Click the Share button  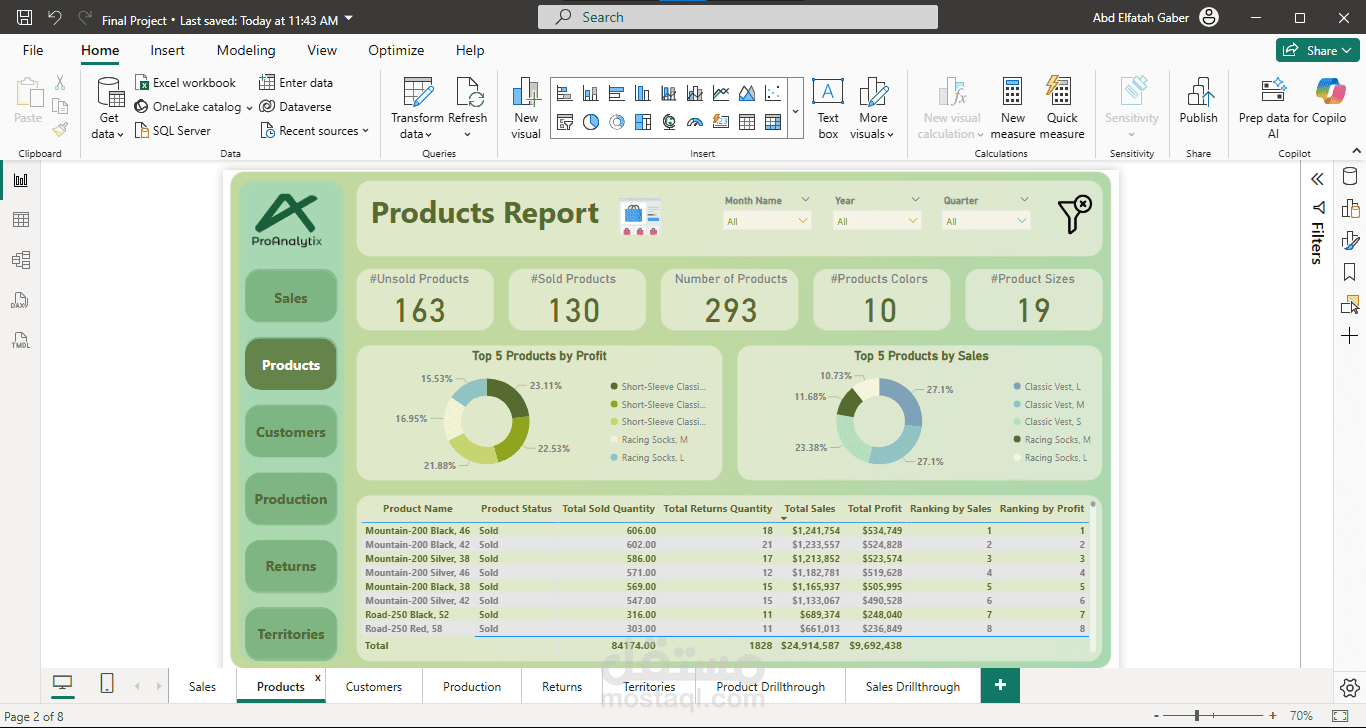tap(1317, 50)
